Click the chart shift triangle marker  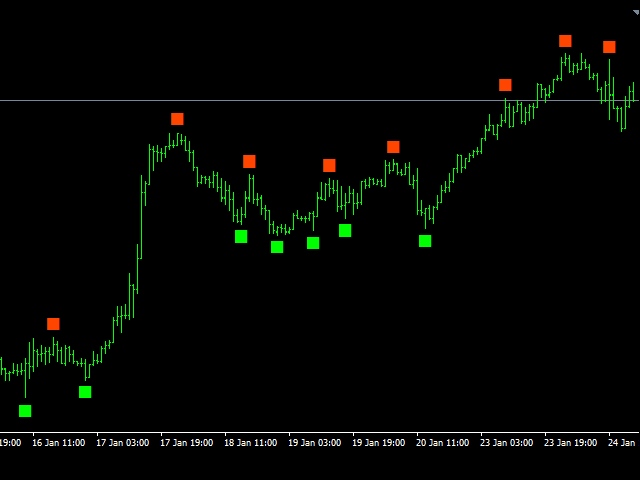tap(636, 13)
